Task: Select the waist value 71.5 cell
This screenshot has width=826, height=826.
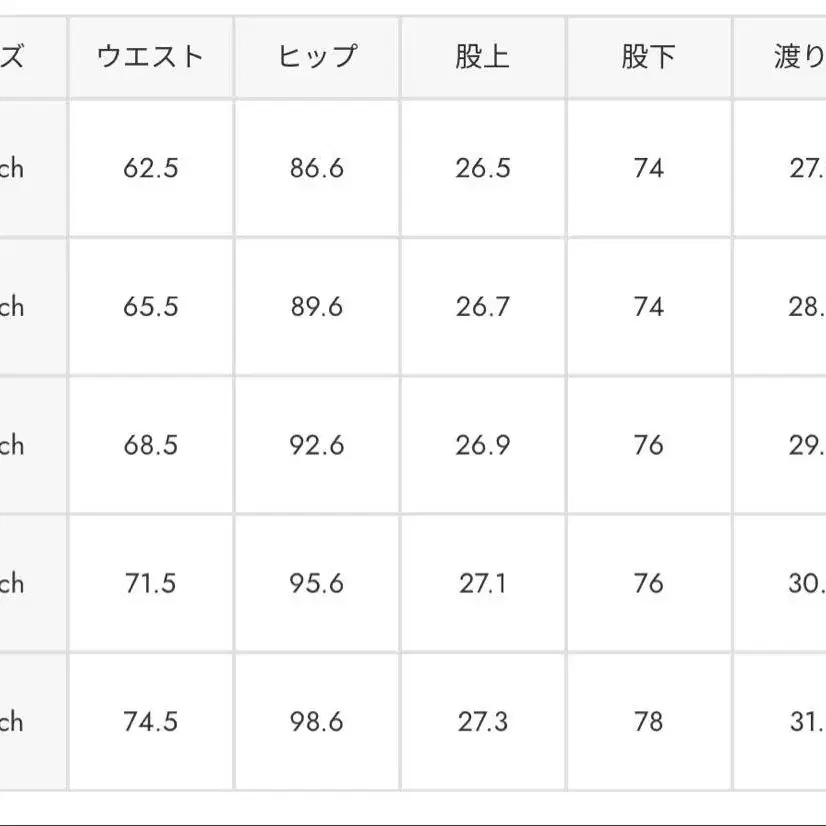Action: click(150, 583)
